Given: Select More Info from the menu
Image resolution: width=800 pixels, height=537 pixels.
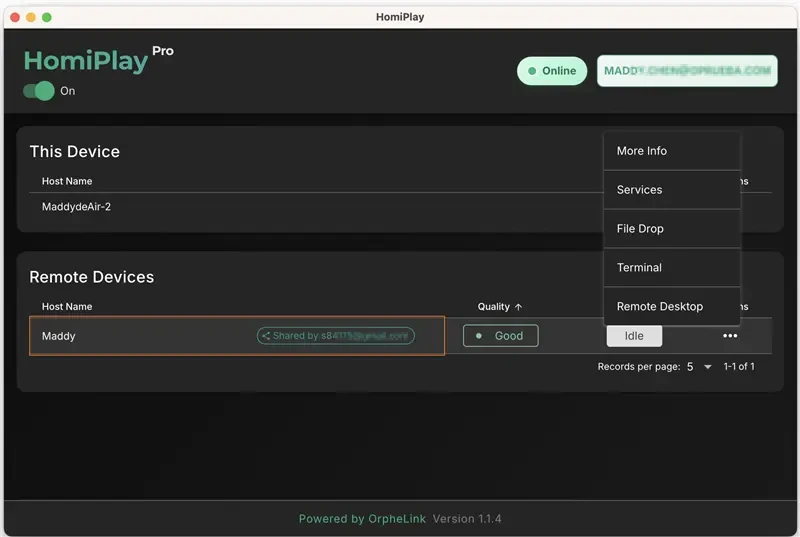Looking at the screenshot, I should coord(672,151).
